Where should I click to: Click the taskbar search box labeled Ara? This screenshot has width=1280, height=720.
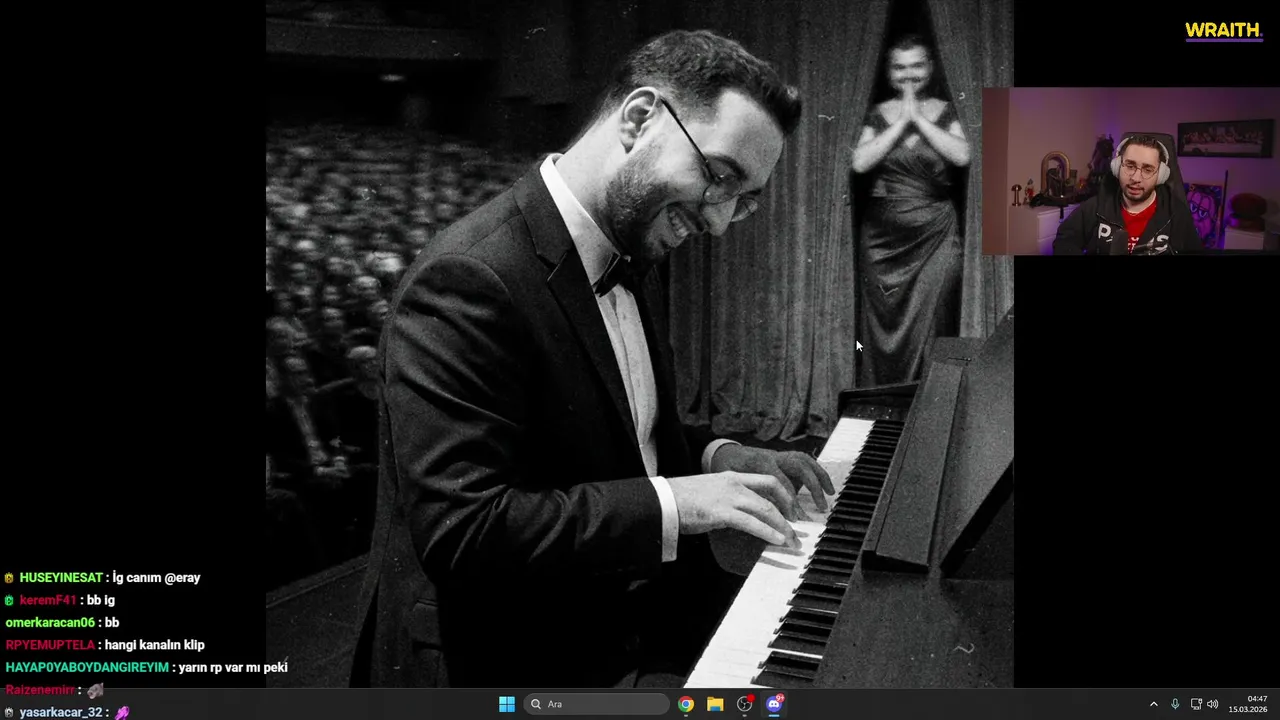click(598, 704)
